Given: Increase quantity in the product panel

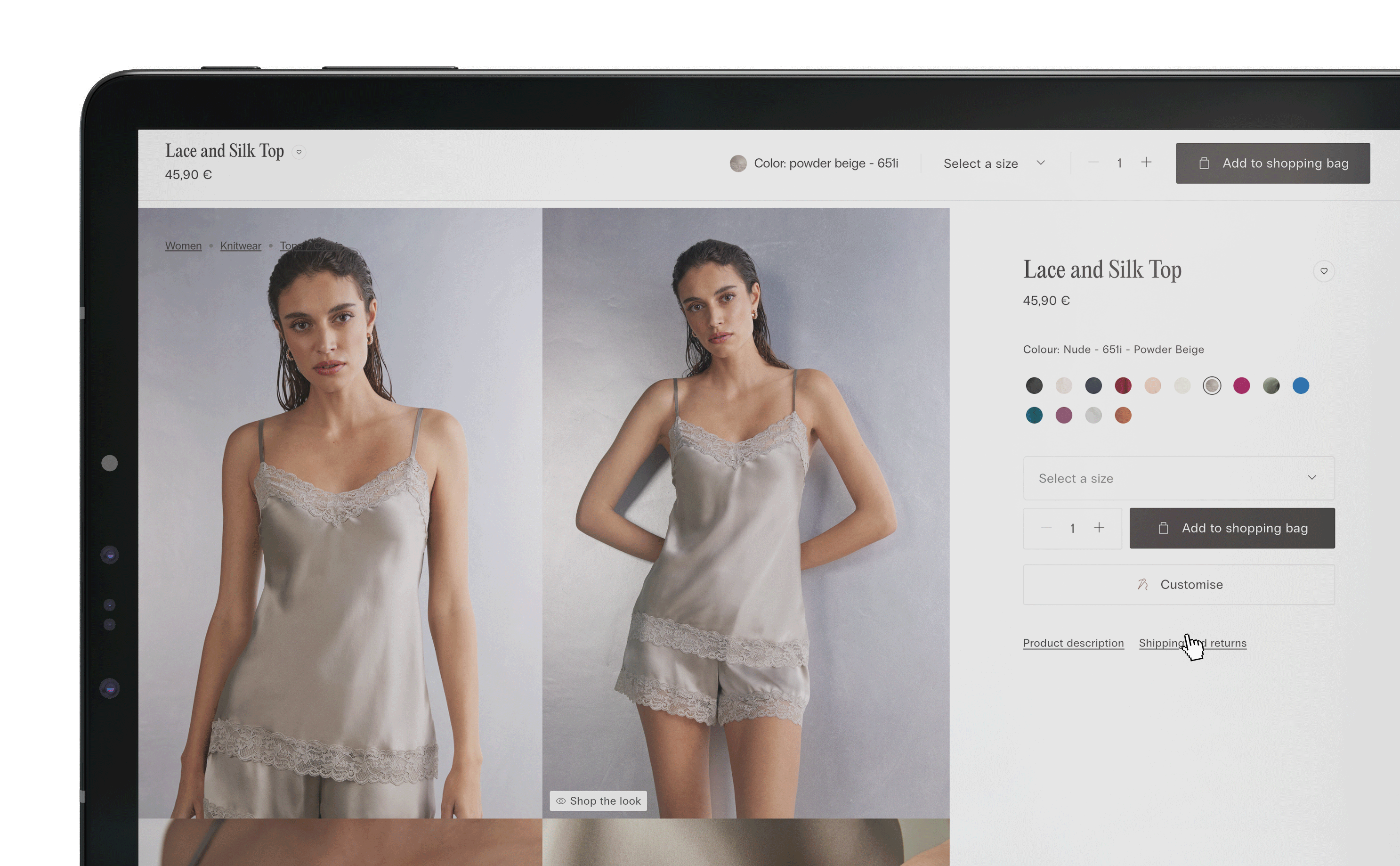Looking at the screenshot, I should 1098,528.
